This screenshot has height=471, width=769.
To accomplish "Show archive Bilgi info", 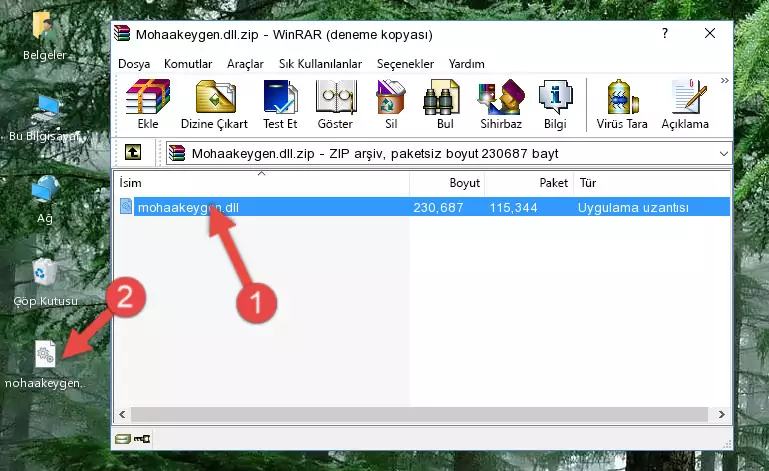I will pyautogui.click(x=555, y=104).
